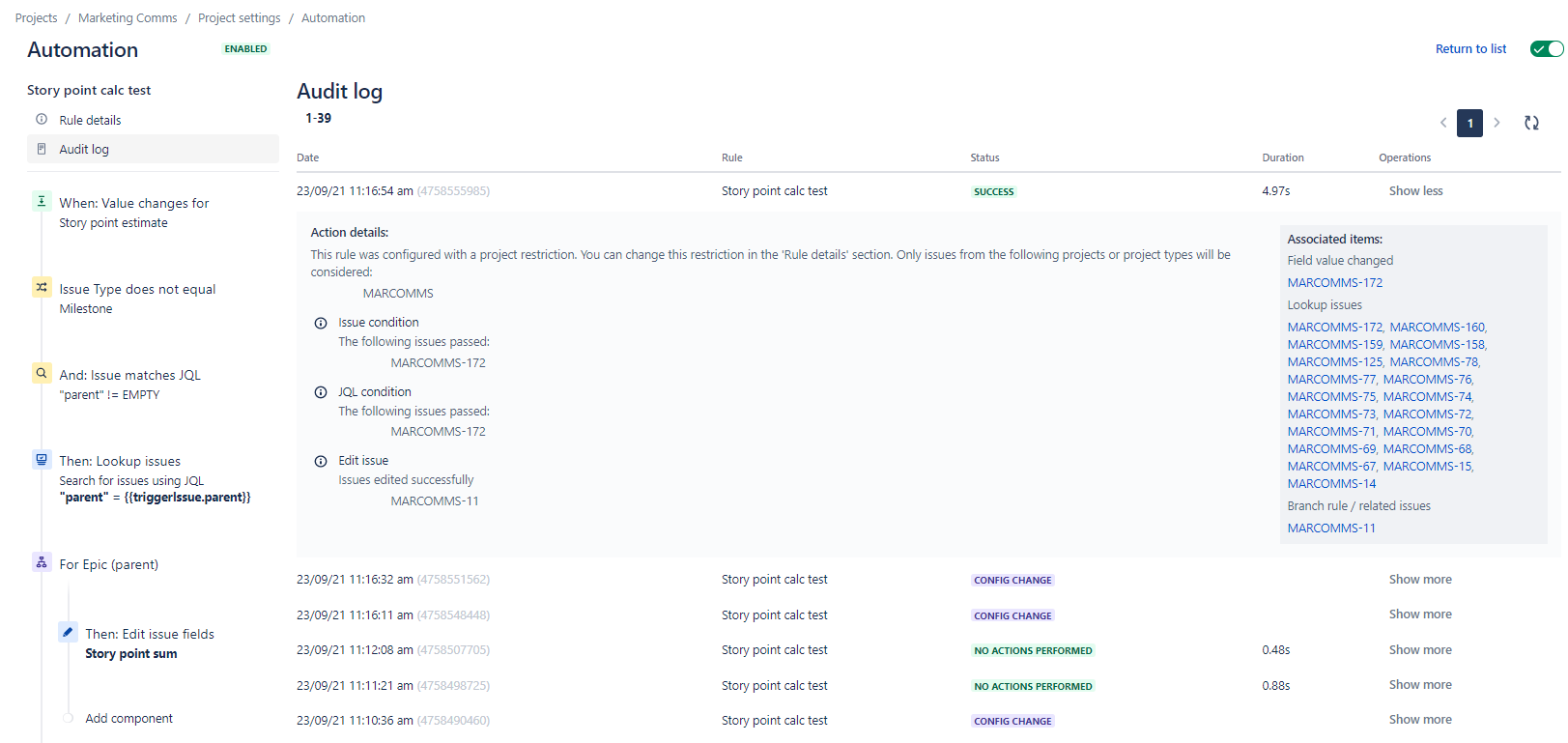Expand Show more for 11:16:32 entry
Image resolution: width=1568 pixels, height=743 pixels.
(x=1420, y=580)
